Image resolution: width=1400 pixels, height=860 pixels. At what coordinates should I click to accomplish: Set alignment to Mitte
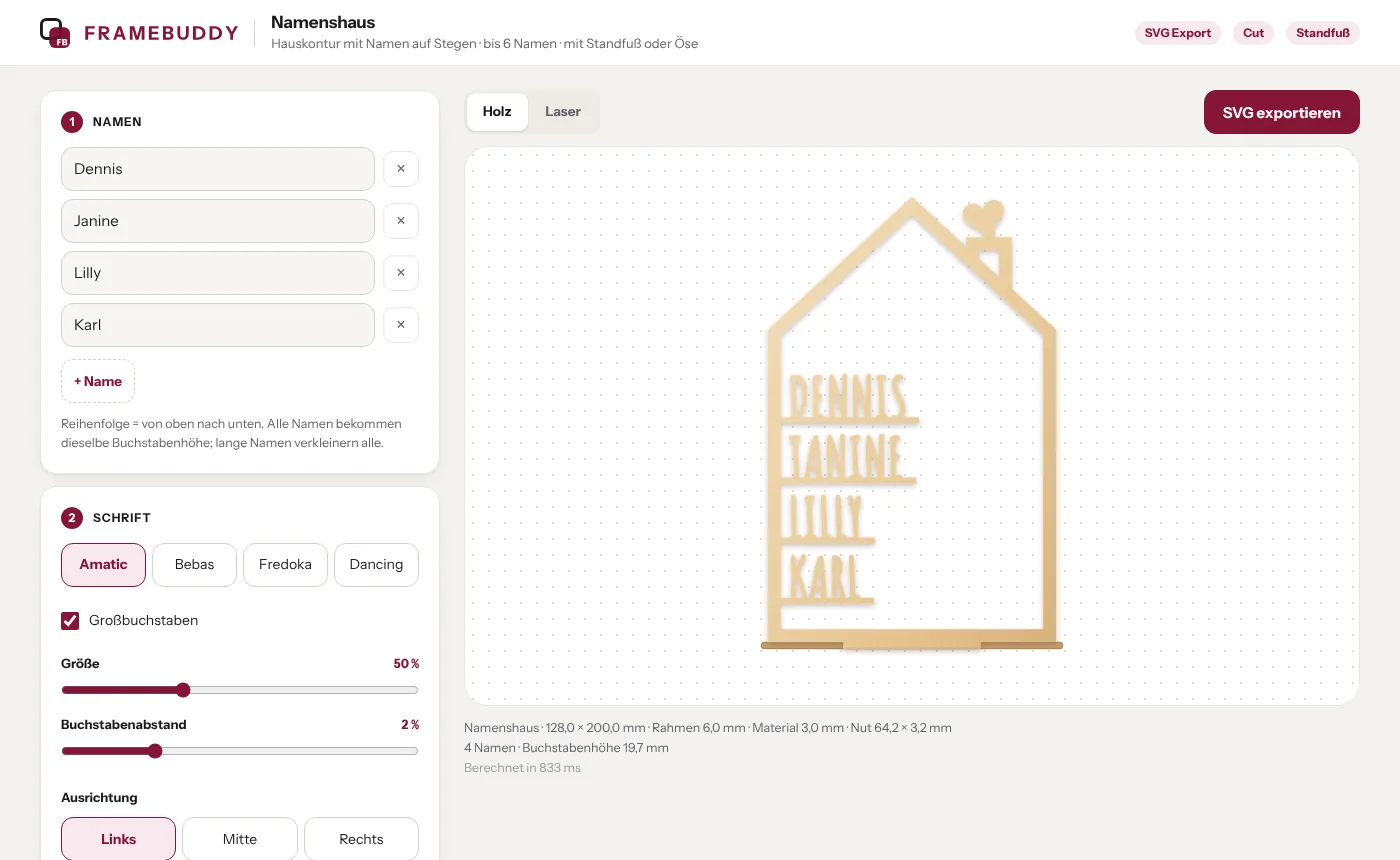click(240, 839)
